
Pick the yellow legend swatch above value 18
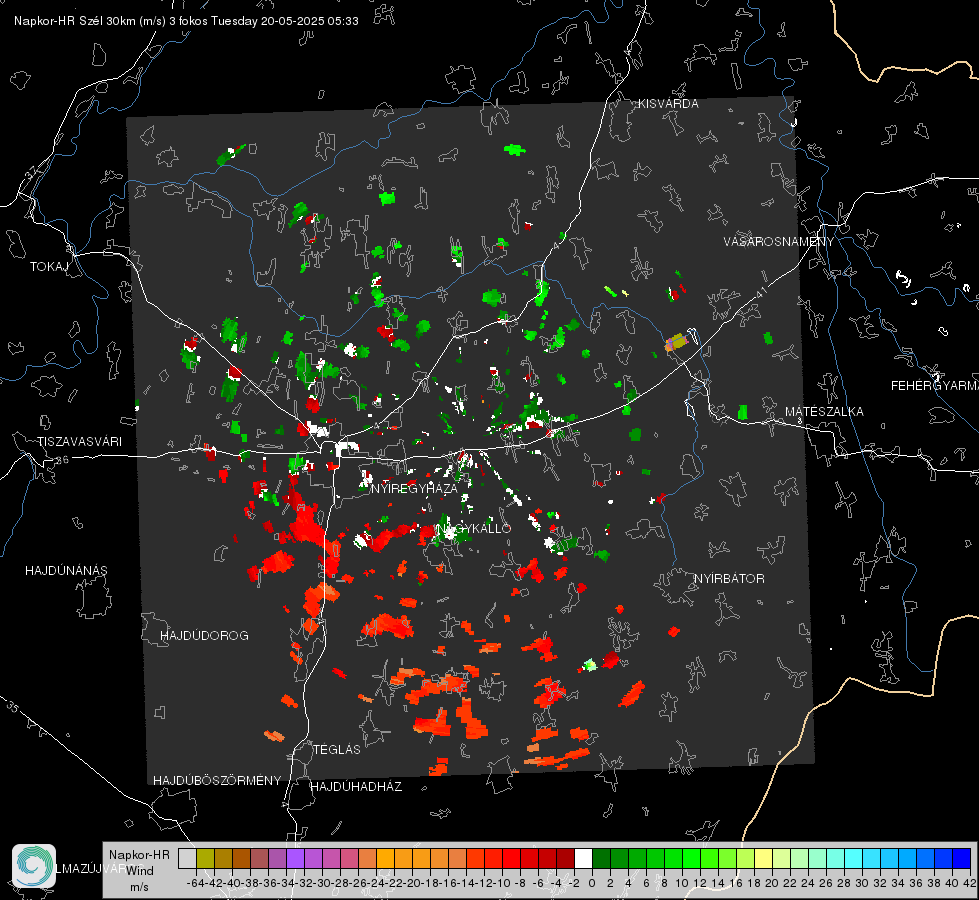tap(763, 858)
